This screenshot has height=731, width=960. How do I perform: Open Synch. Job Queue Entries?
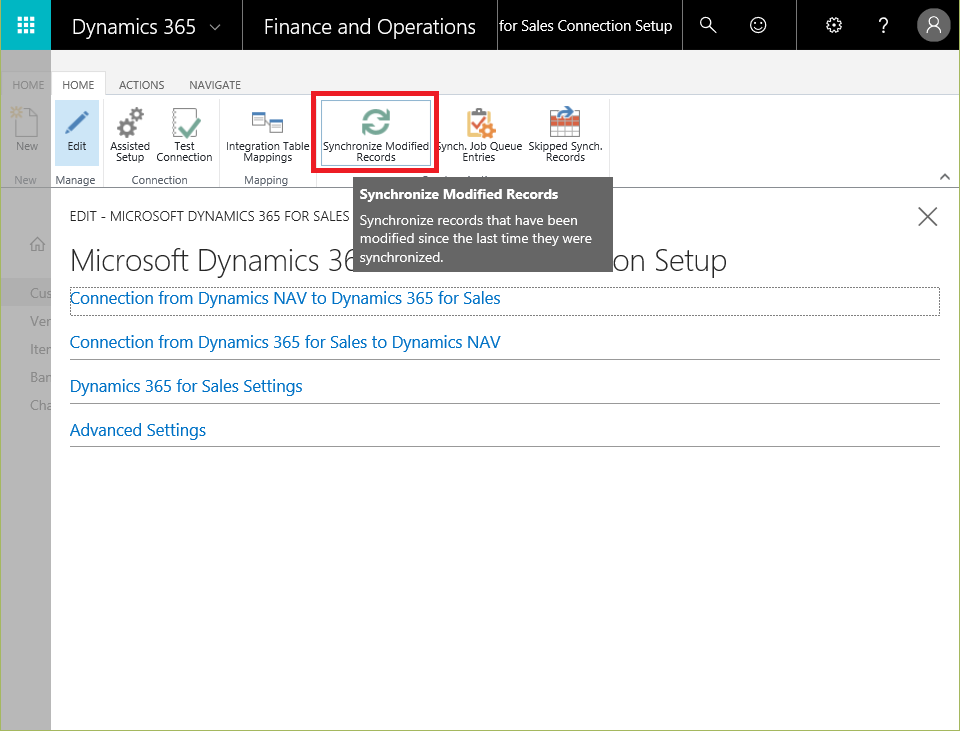tap(479, 134)
